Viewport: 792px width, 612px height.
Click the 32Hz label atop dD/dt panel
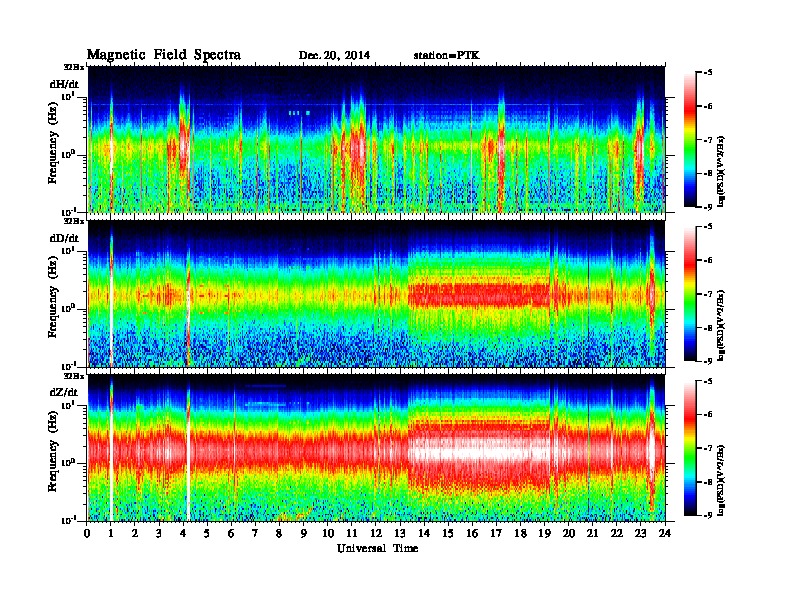click(73, 221)
